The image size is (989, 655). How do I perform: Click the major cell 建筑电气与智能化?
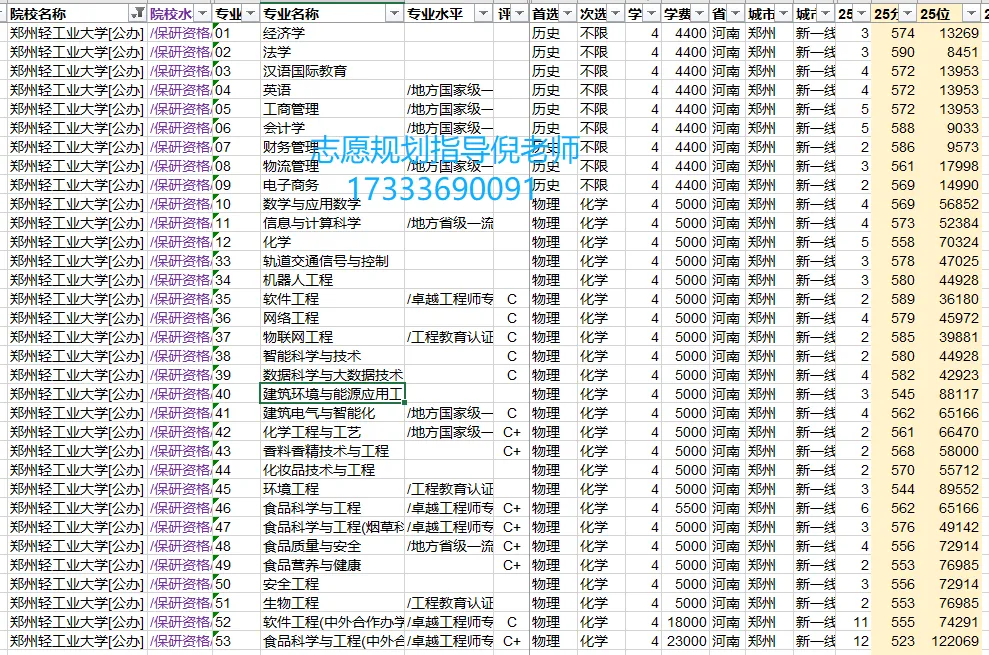click(332, 413)
